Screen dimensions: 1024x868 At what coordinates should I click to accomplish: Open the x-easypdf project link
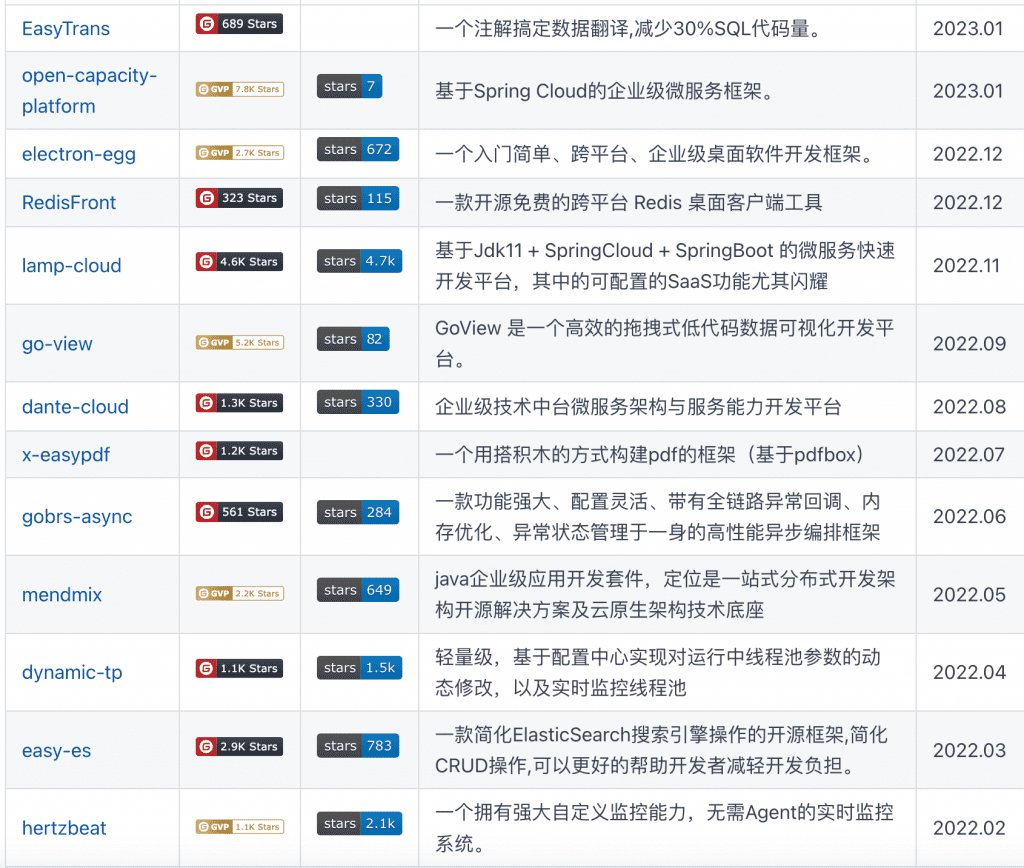[66, 455]
